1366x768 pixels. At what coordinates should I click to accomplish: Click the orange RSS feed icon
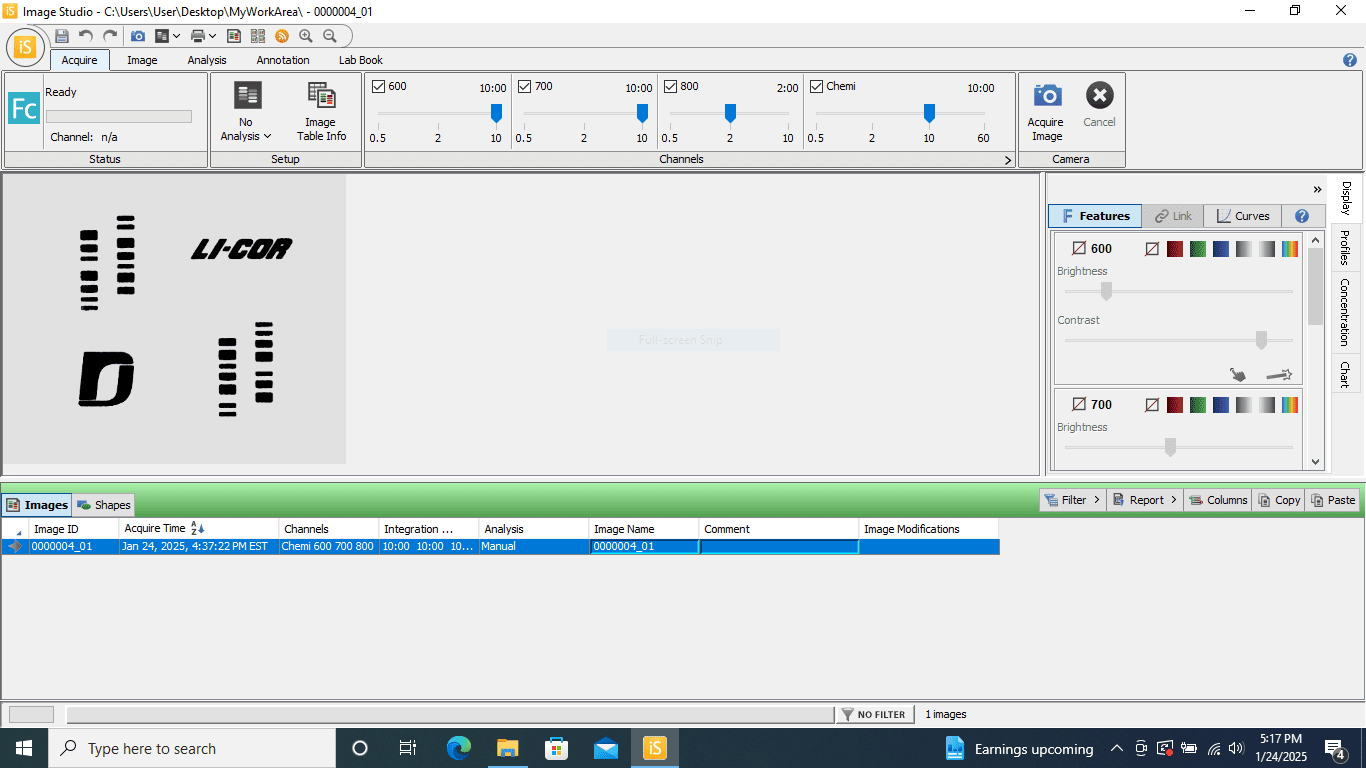pos(282,36)
